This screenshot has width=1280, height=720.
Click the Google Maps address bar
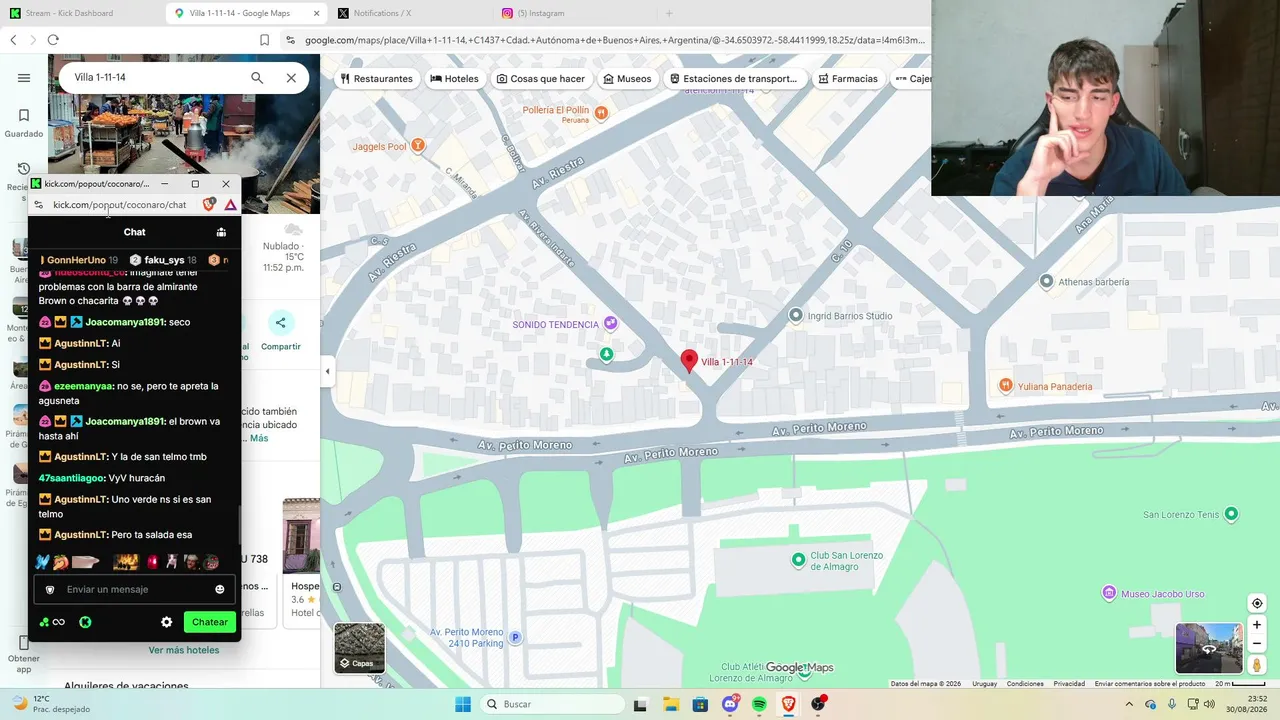(614, 40)
